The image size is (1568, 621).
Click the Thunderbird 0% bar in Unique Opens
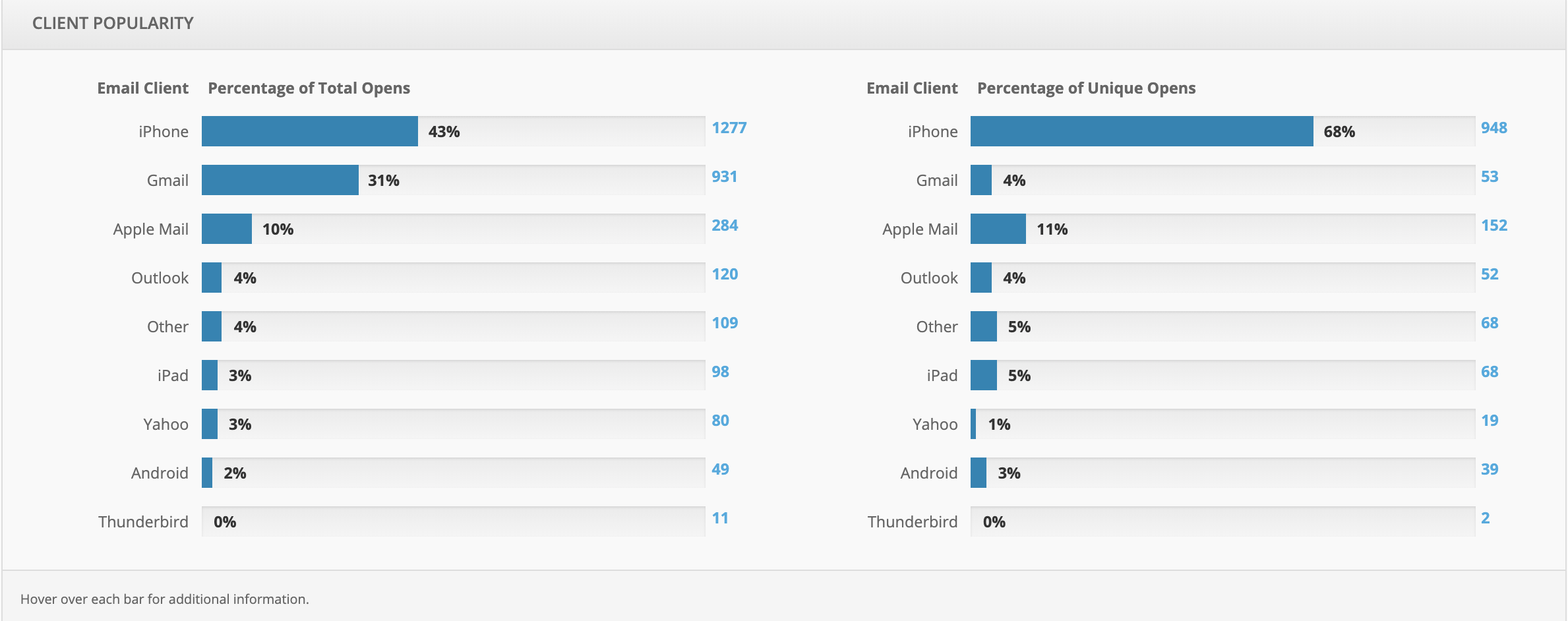pos(1222,521)
